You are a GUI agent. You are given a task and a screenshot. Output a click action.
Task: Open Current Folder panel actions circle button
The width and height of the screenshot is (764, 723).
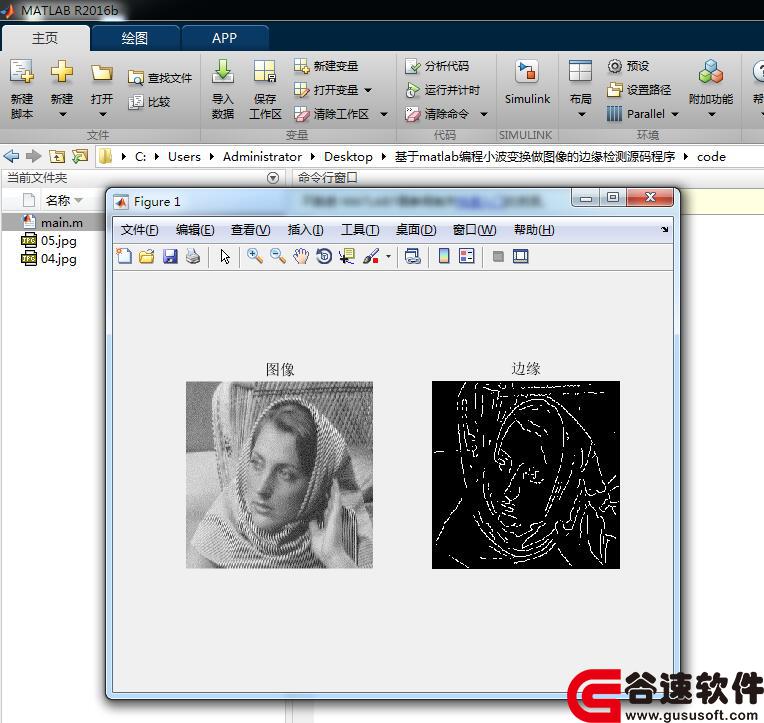coord(273,178)
